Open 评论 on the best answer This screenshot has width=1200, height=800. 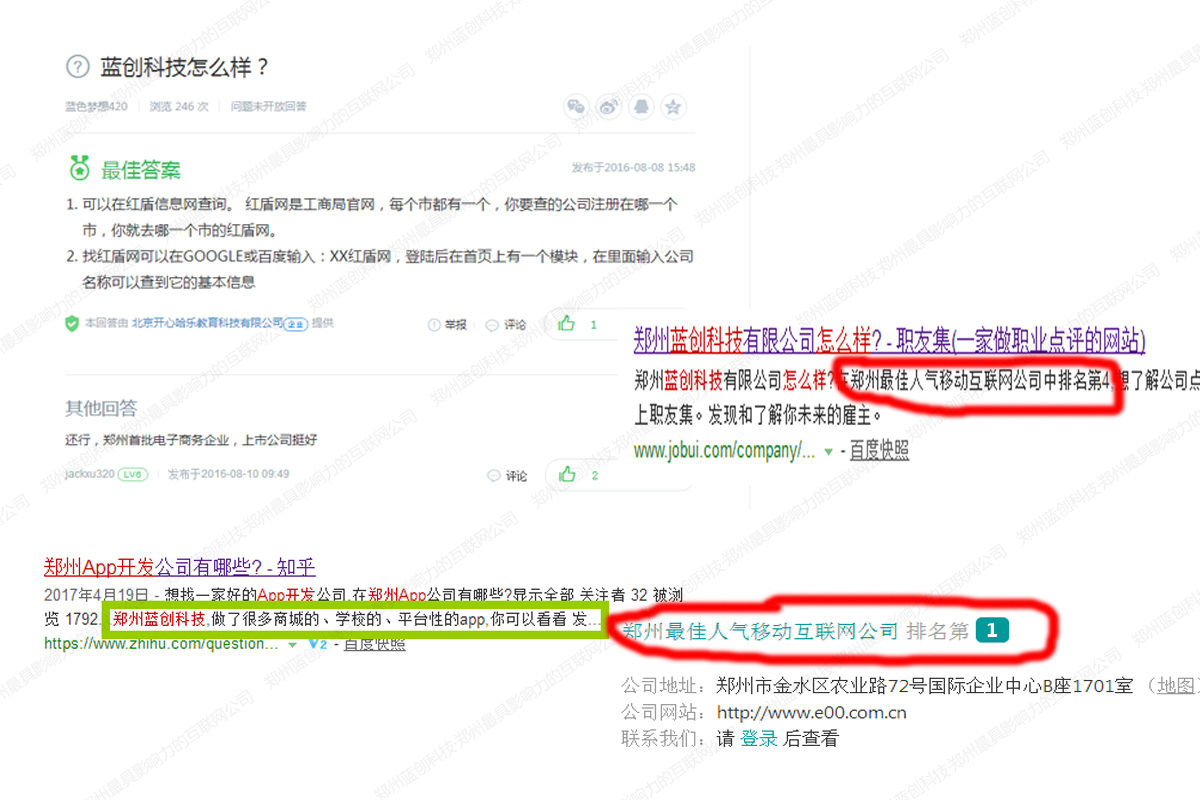[x=507, y=324]
